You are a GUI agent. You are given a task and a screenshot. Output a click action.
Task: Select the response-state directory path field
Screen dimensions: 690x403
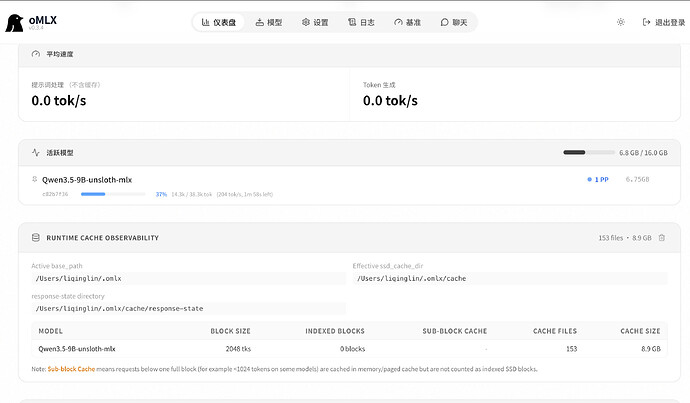pyautogui.click(x=188, y=308)
